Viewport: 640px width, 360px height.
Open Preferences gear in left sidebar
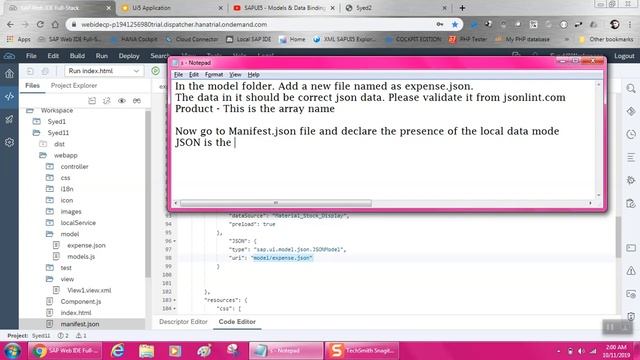tap(9, 142)
